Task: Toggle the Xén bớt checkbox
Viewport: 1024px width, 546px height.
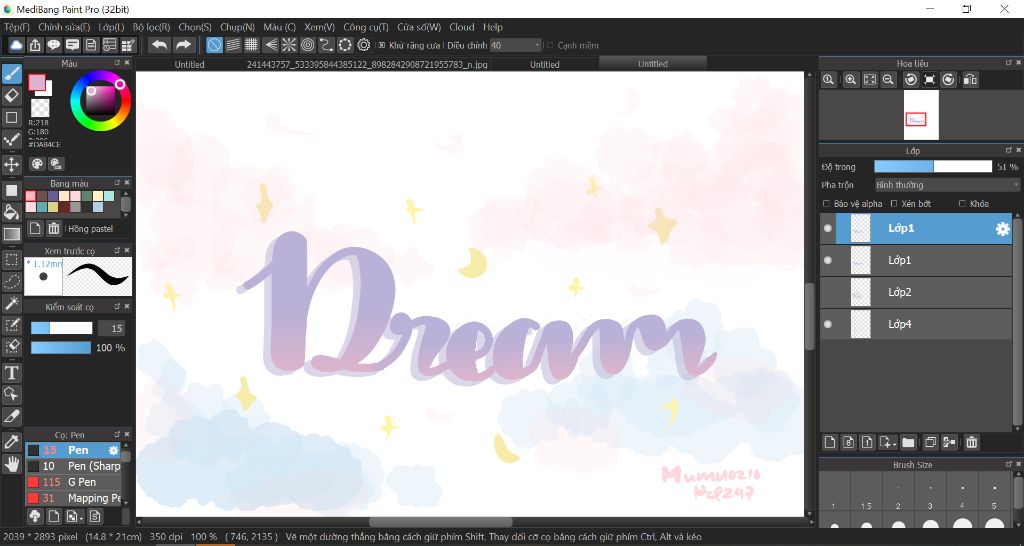Action: 894,204
